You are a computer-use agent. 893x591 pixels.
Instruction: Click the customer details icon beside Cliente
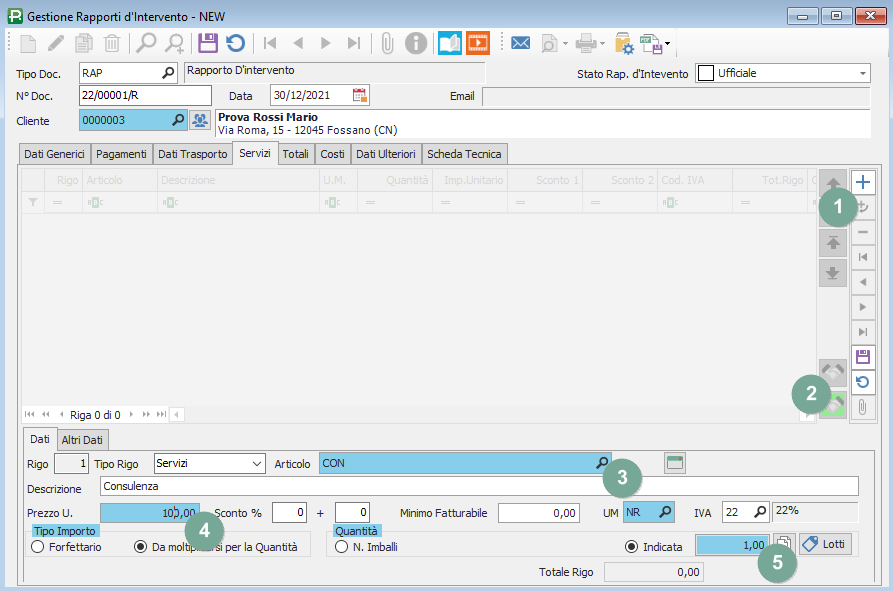click(x=200, y=120)
